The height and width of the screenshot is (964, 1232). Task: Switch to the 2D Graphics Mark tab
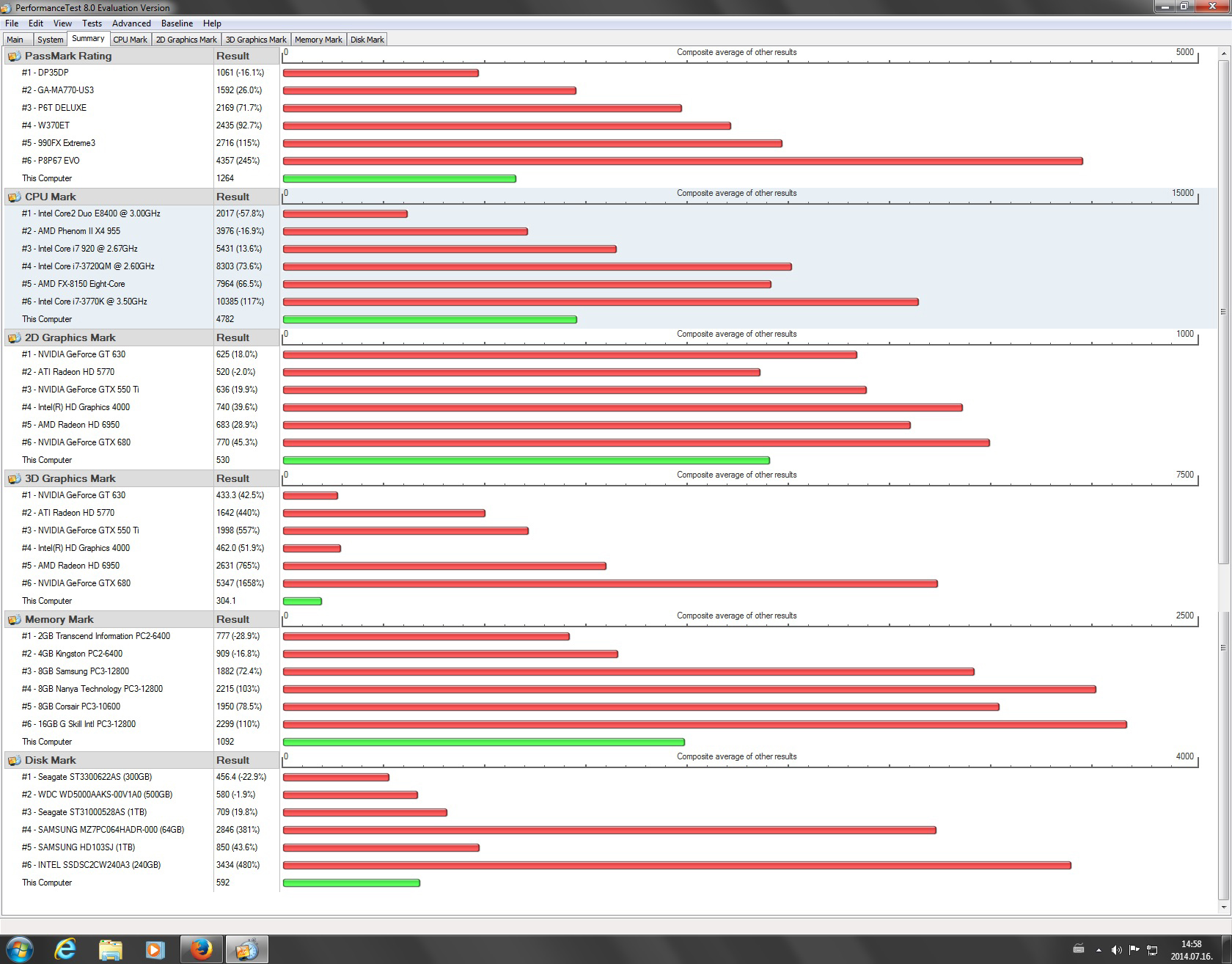186,40
